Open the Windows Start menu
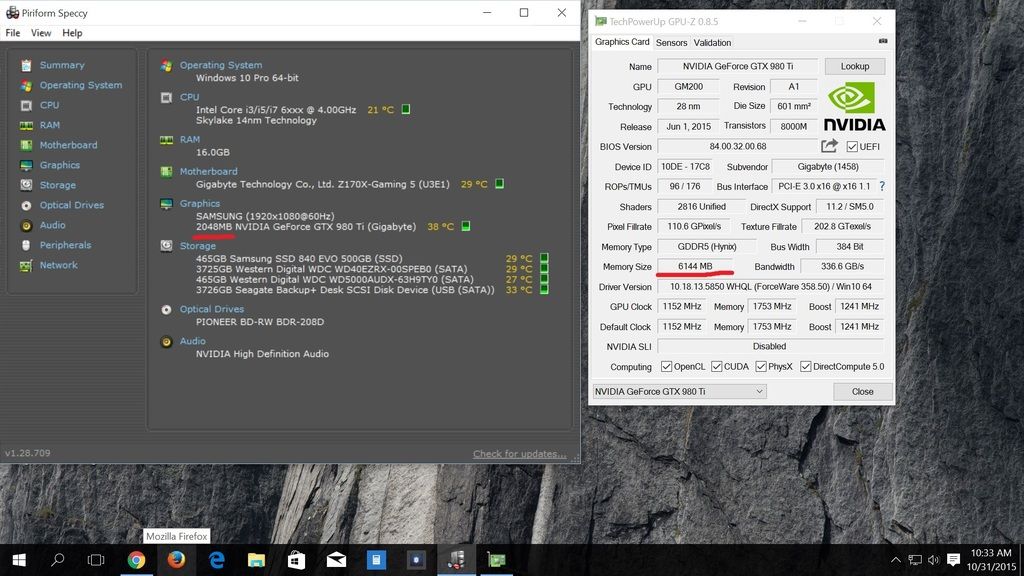 (19, 560)
